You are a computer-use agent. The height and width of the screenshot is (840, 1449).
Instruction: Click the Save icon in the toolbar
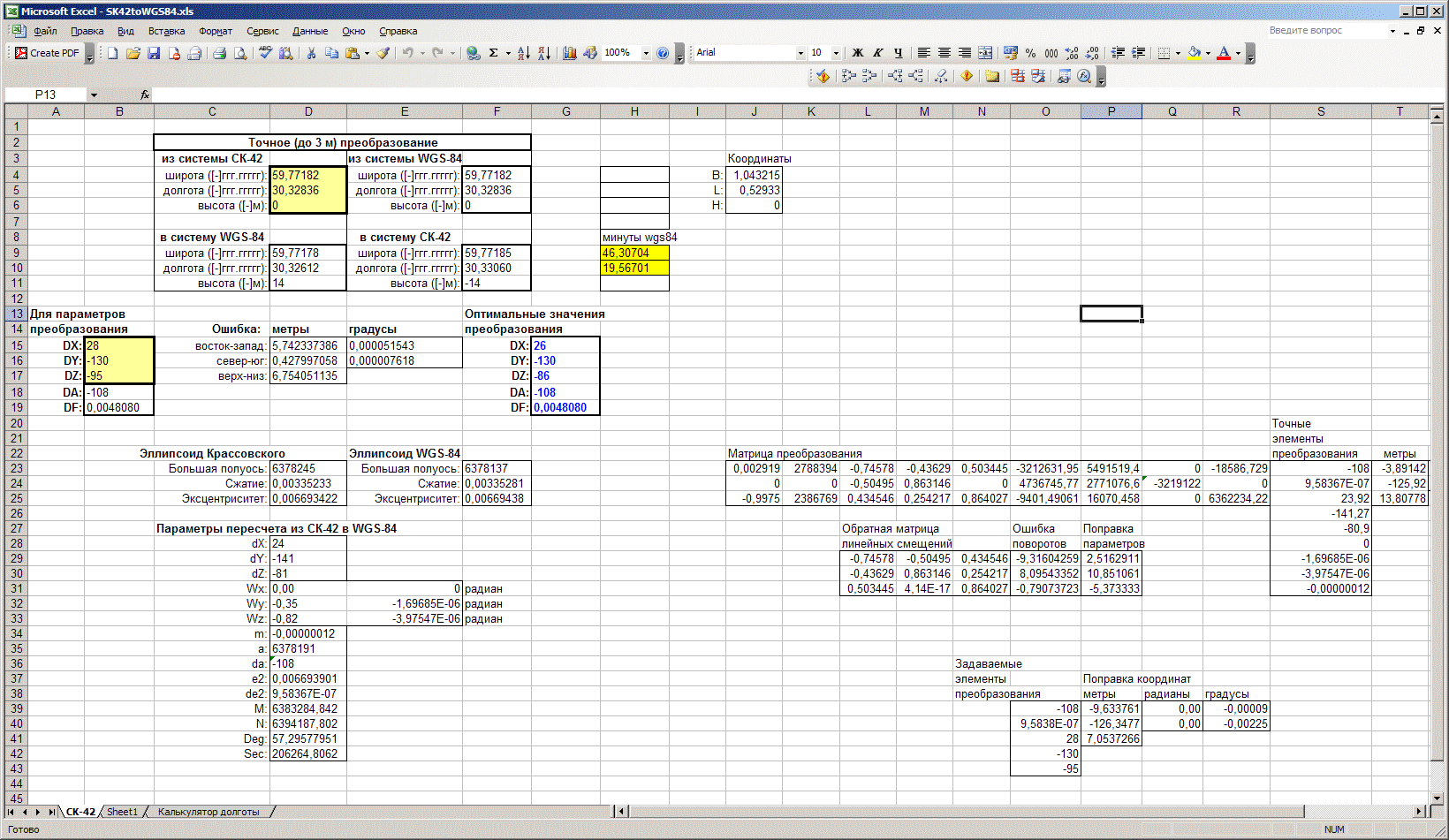[x=154, y=53]
